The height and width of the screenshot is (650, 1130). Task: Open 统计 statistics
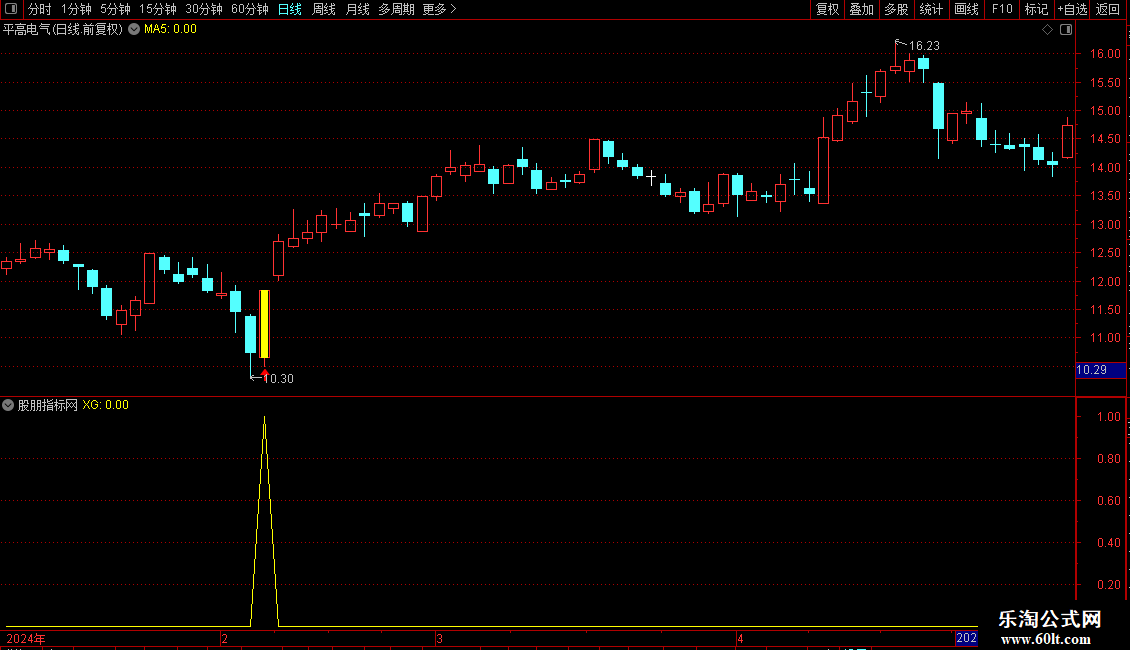(931, 9)
